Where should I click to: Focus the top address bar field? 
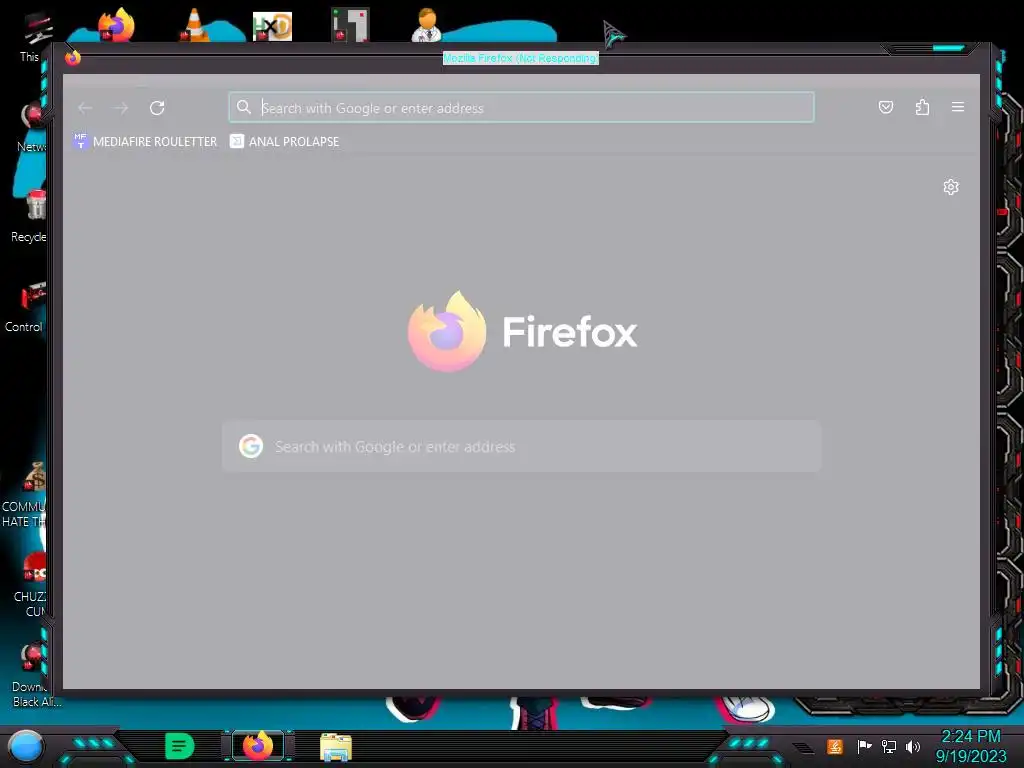point(521,107)
